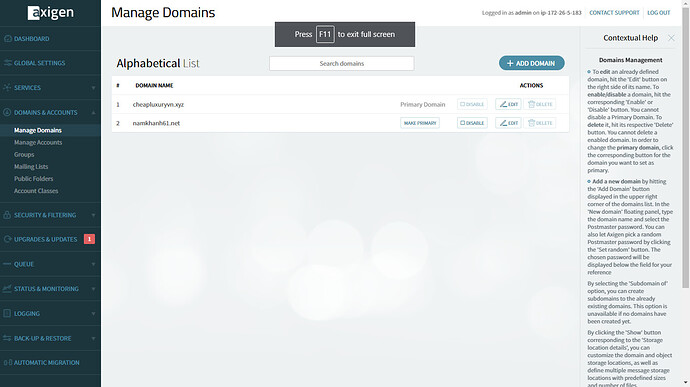This screenshot has width=690, height=387.
Task: Edit the namkhanh61.net domain
Action: coord(508,123)
